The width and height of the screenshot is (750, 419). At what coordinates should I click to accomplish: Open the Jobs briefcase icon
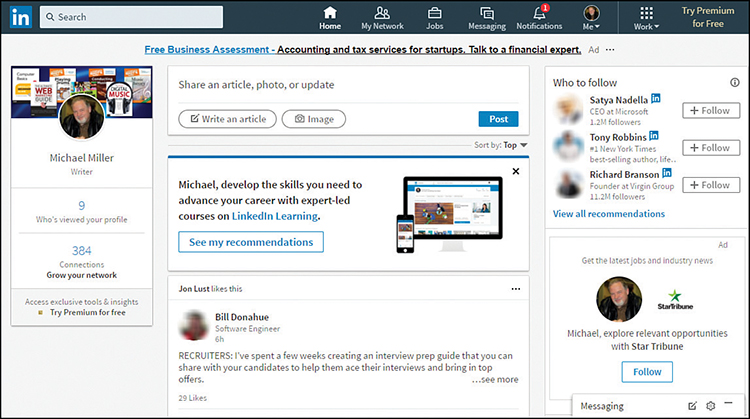tap(434, 13)
